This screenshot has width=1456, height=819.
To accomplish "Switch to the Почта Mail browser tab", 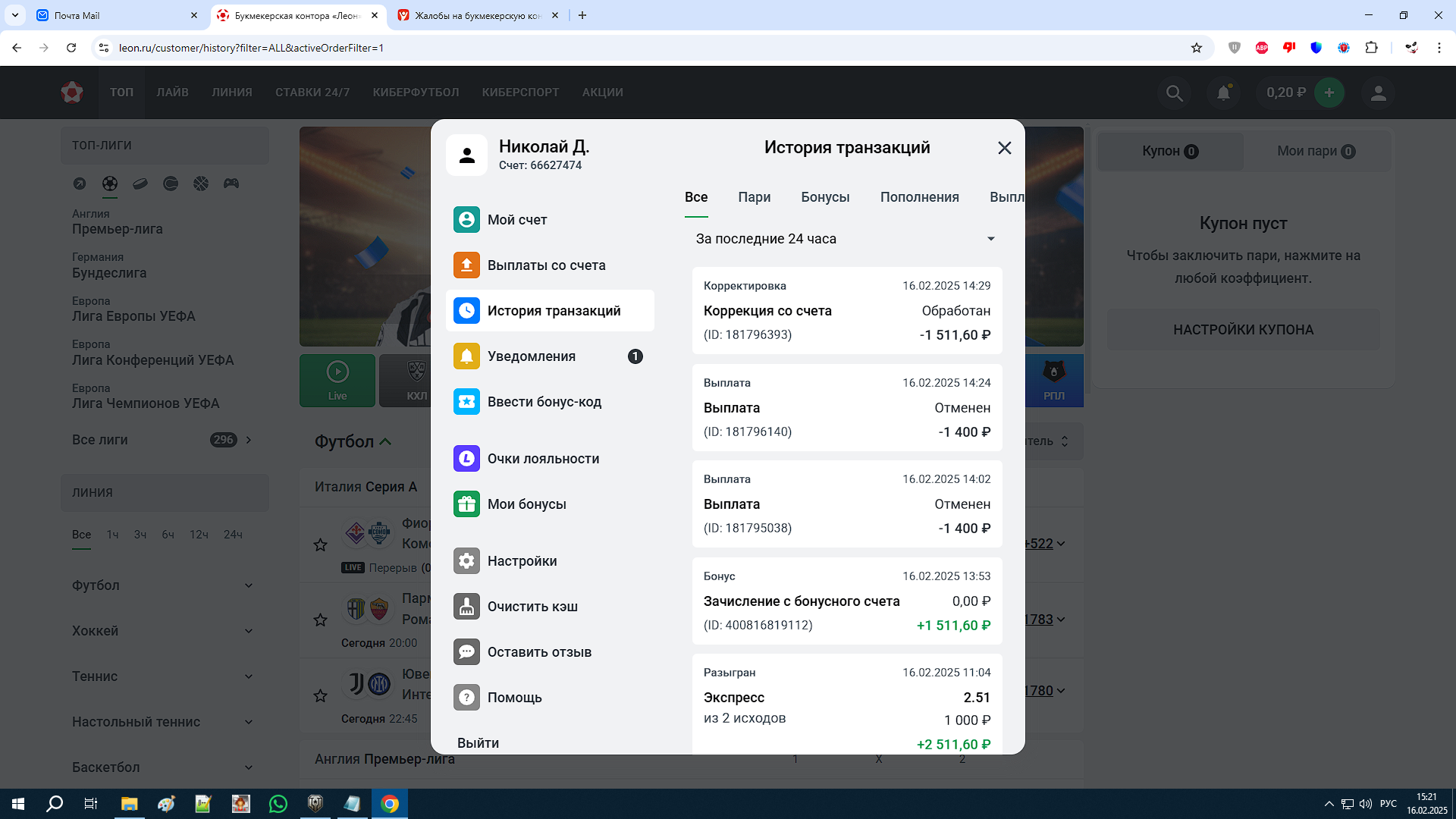I will [118, 15].
